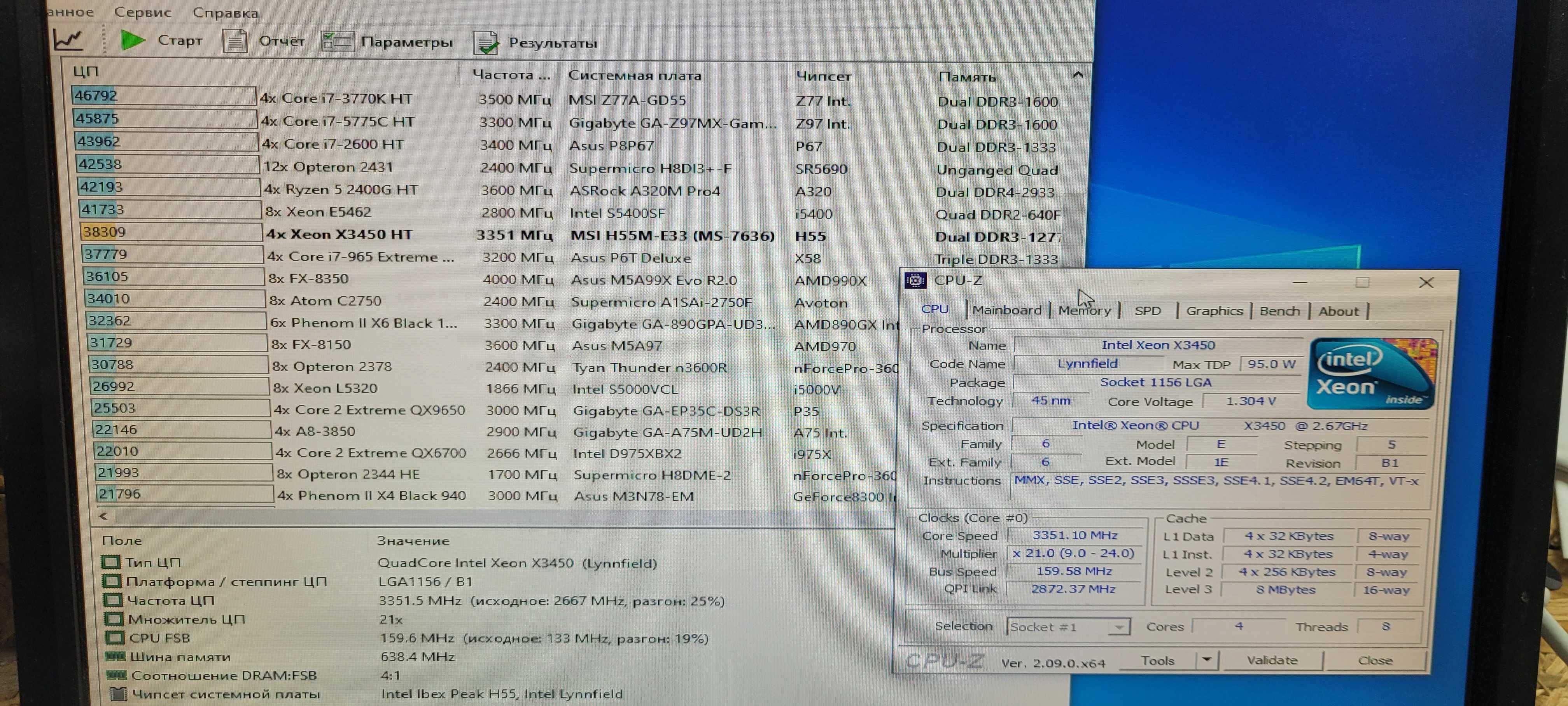Switch to the SPD tab in CPU-Z
The width and height of the screenshot is (1568, 706).
tap(1147, 310)
